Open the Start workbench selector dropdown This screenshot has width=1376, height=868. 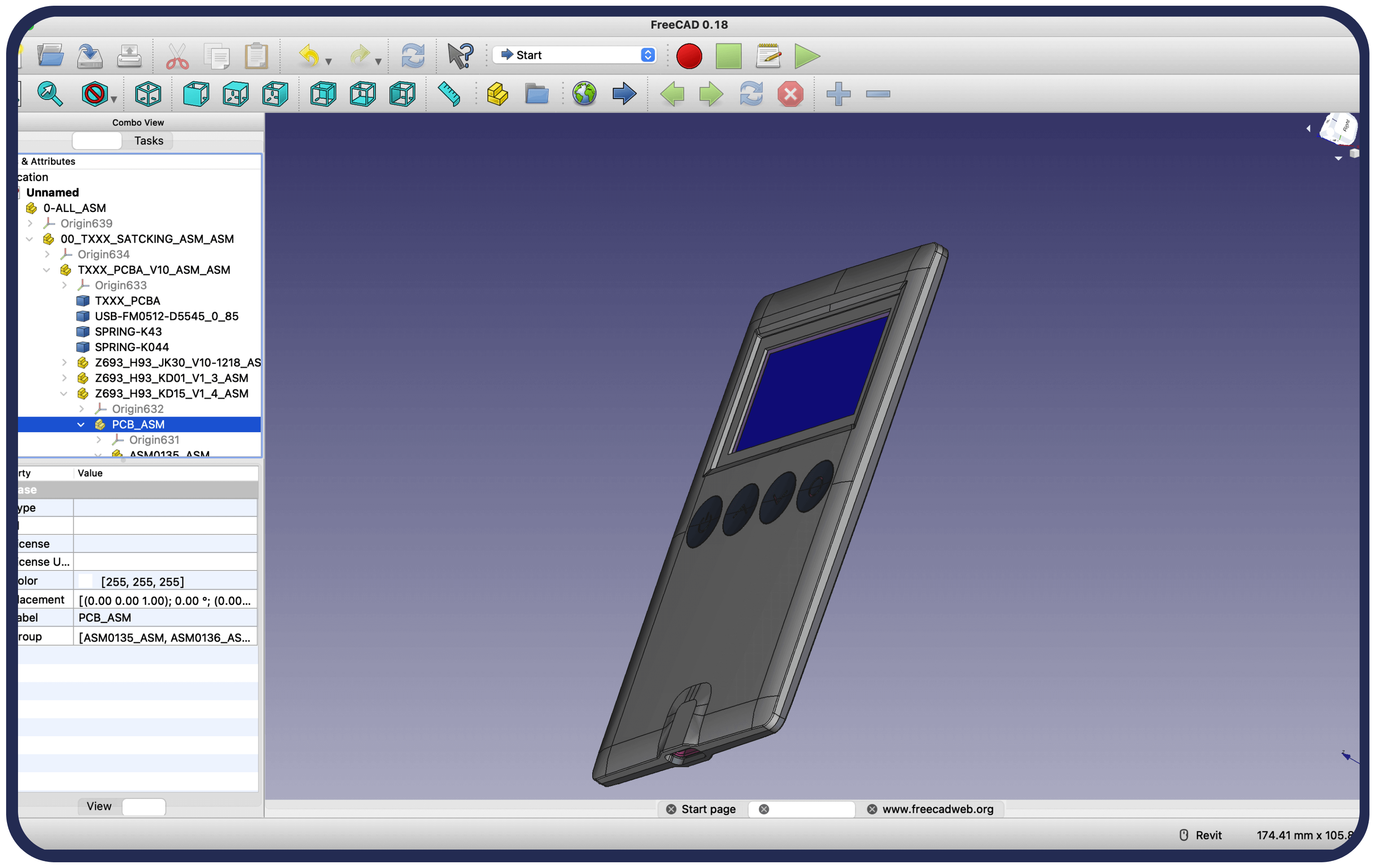(x=575, y=55)
